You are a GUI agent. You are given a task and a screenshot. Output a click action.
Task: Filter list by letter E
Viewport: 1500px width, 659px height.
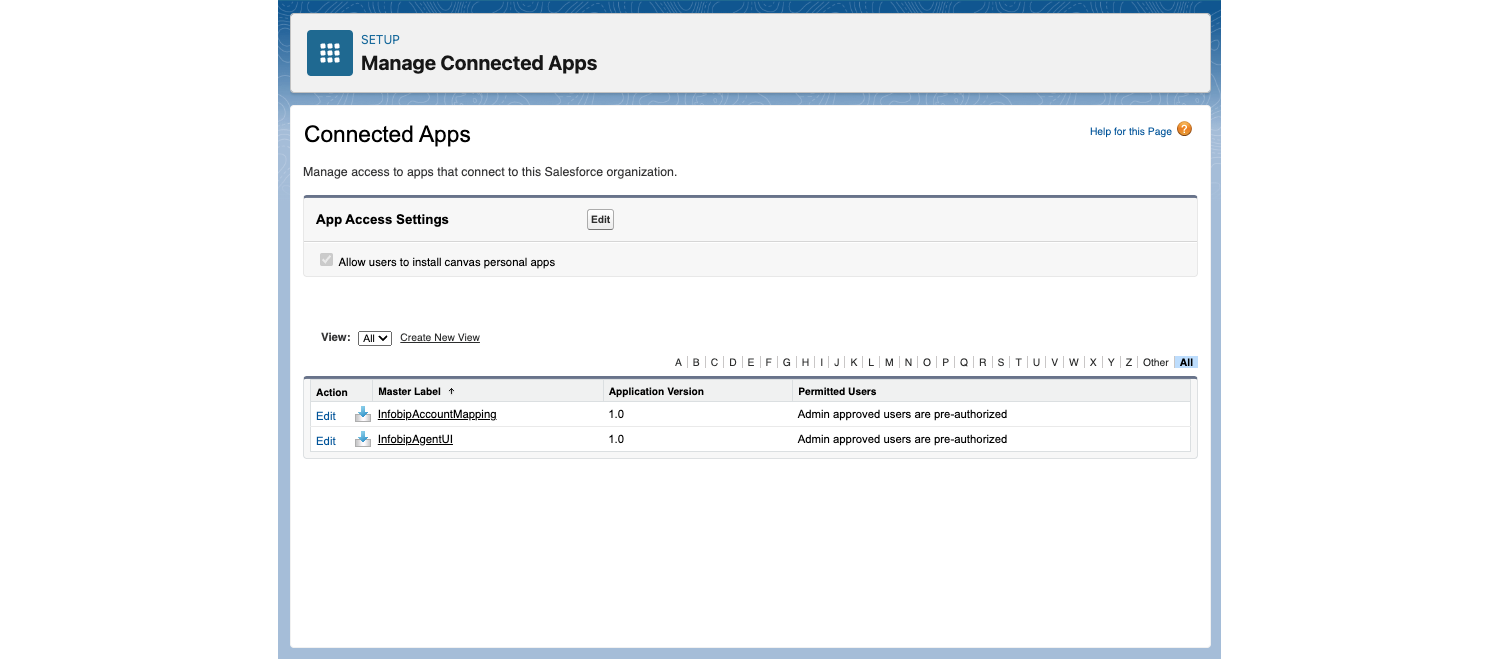pyautogui.click(x=751, y=363)
